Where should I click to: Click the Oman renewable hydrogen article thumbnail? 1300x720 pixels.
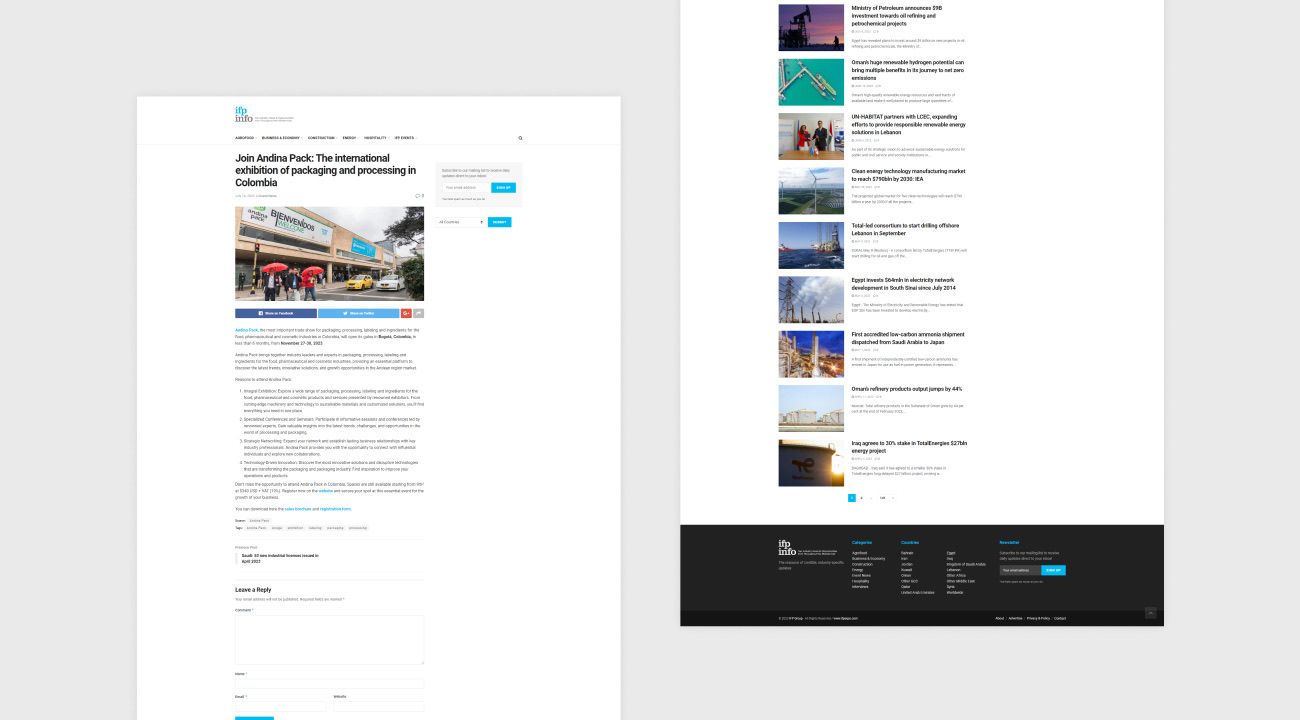click(811, 82)
